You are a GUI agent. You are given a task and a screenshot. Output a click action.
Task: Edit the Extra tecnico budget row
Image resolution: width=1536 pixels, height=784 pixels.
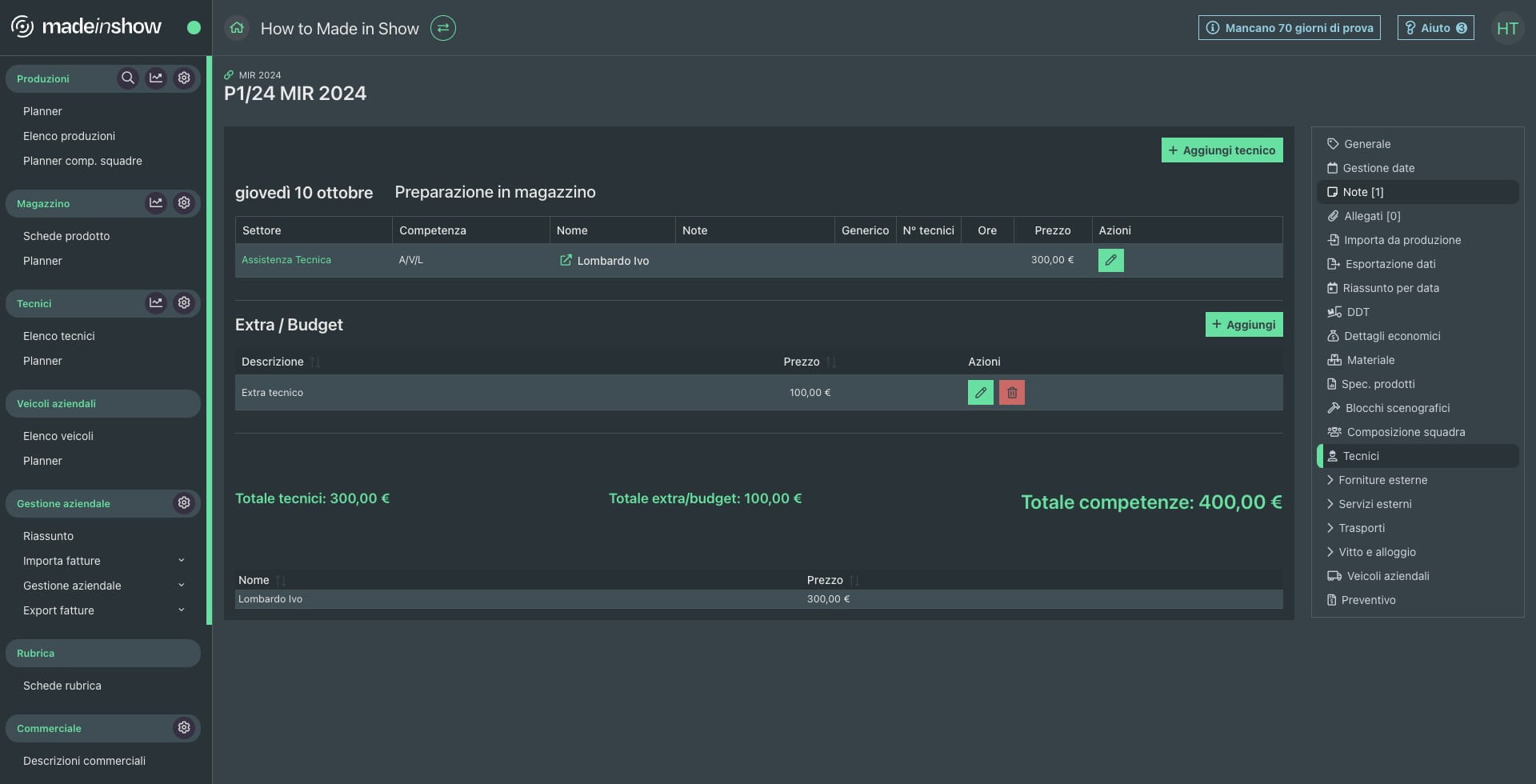tap(981, 393)
